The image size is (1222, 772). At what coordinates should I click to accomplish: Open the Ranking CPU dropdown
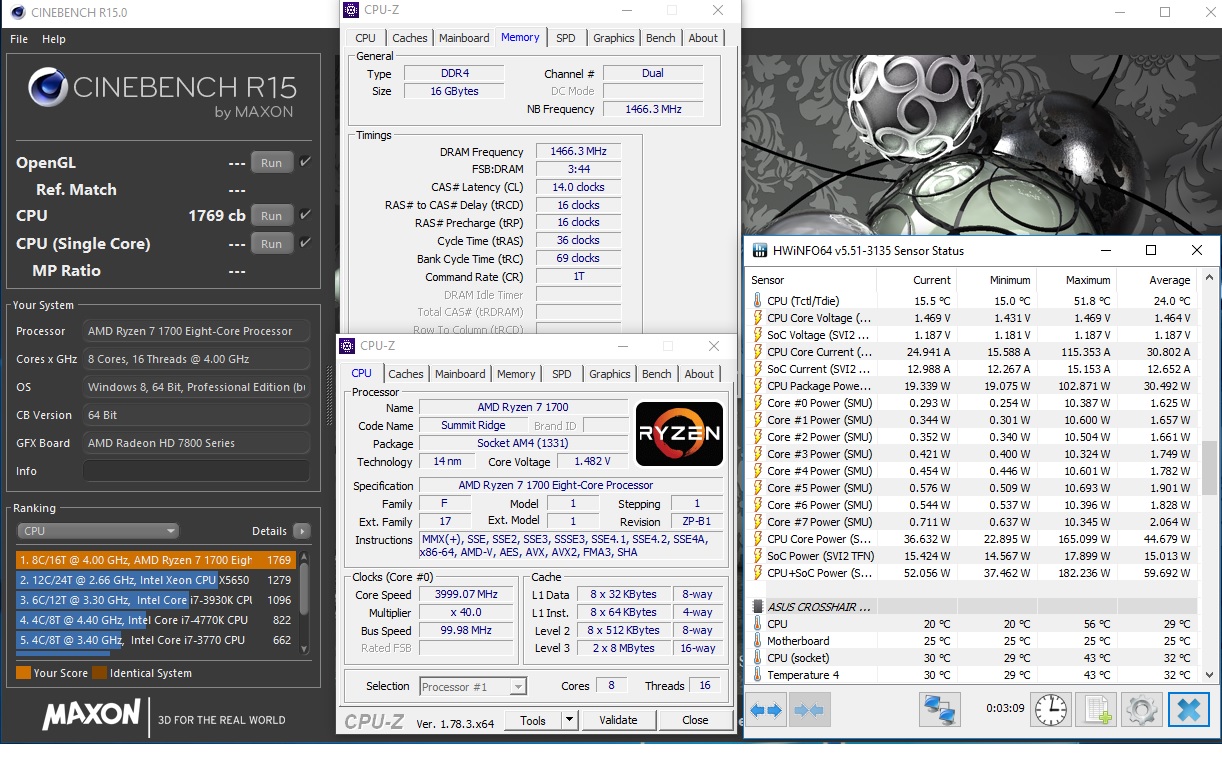[98, 531]
